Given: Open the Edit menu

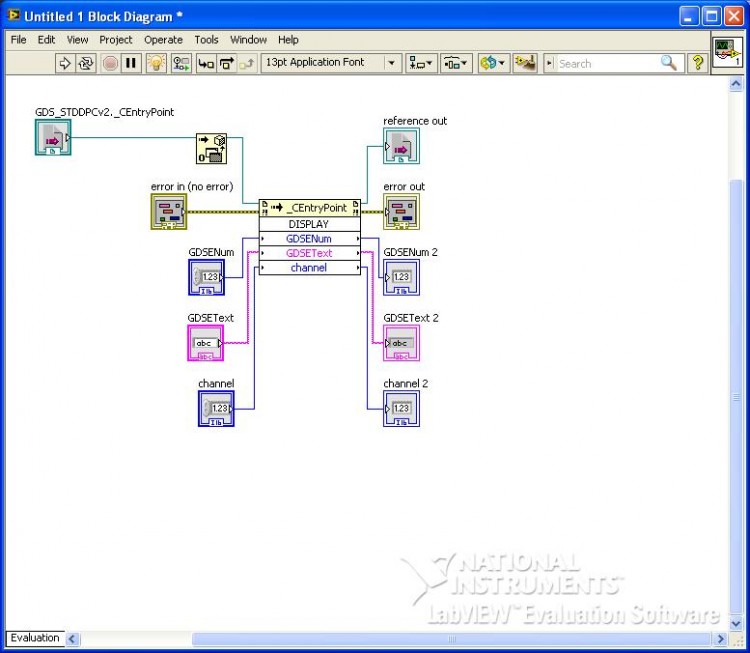Looking at the screenshot, I should click(x=46, y=40).
